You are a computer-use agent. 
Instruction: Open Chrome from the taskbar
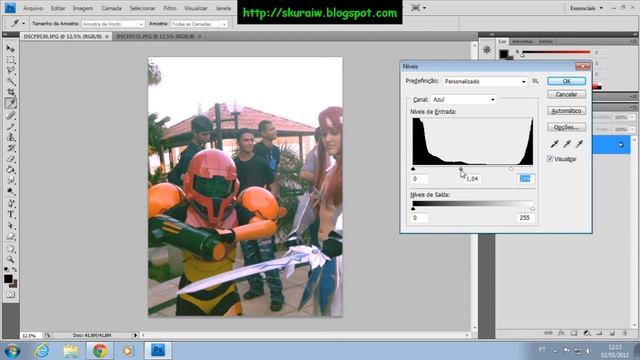coord(100,351)
